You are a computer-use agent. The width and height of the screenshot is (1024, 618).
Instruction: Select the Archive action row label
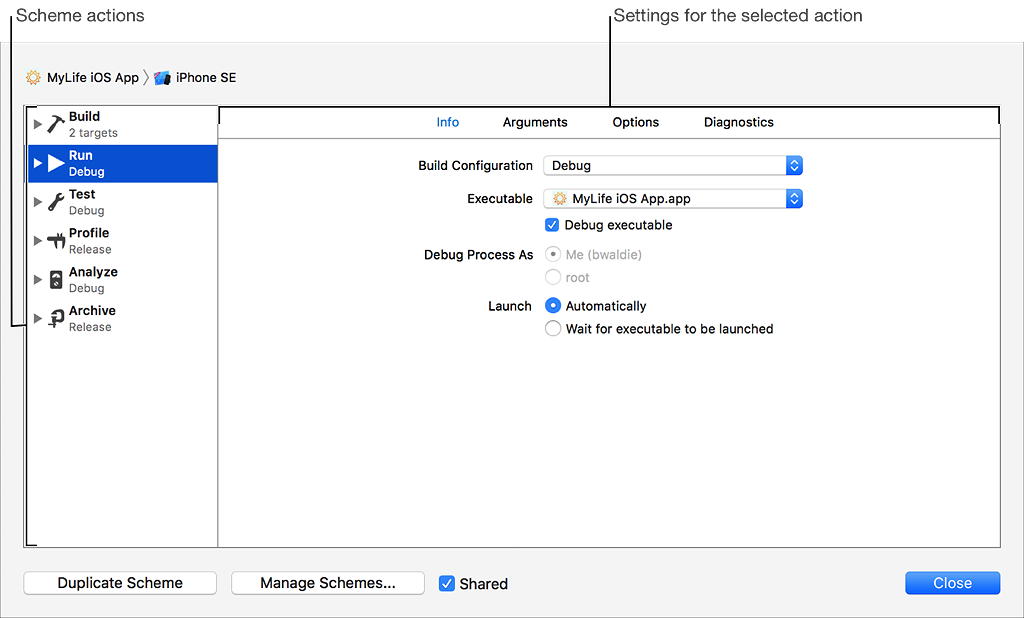click(x=92, y=310)
